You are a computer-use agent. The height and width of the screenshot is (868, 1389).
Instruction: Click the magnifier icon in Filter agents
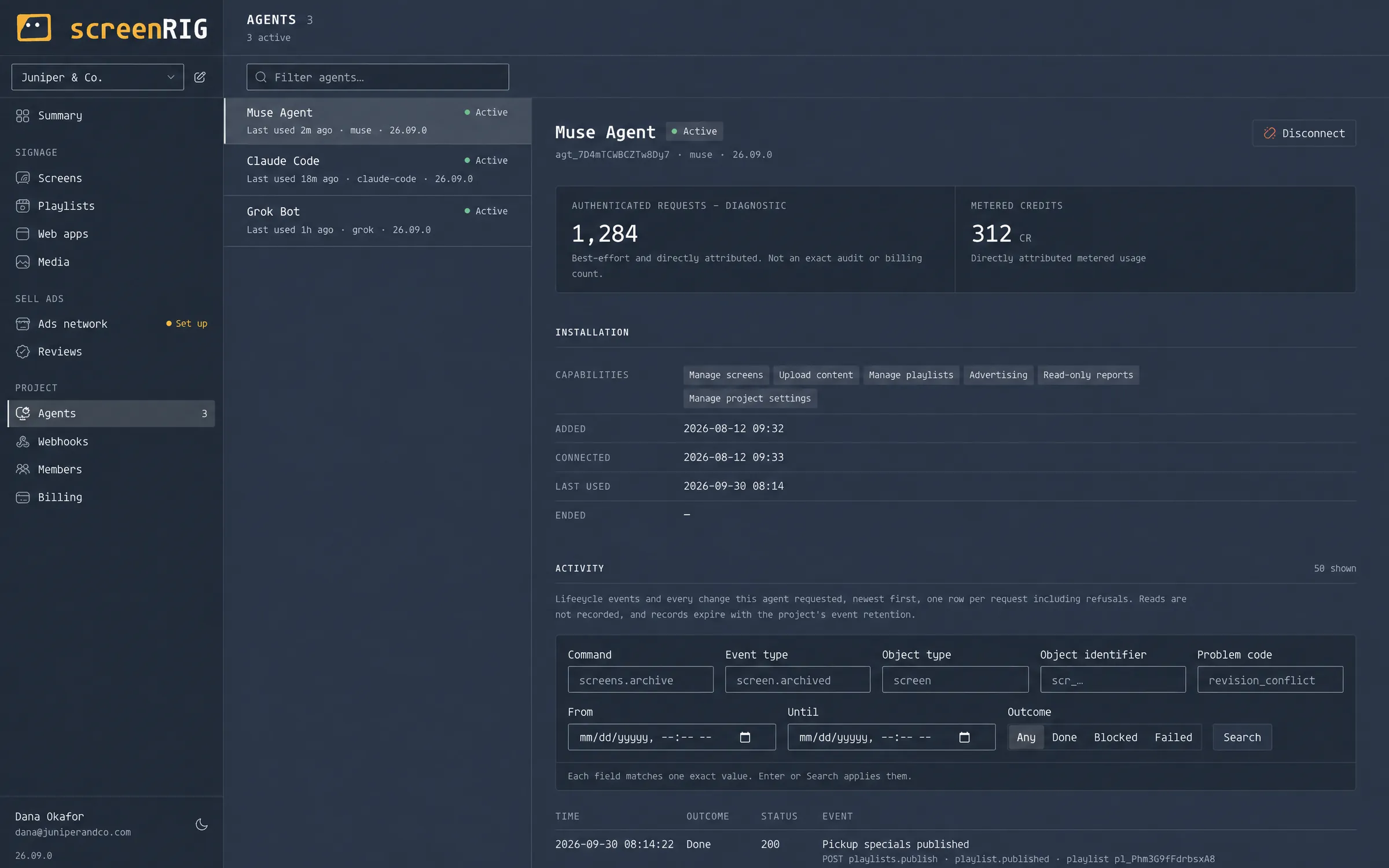pos(261,77)
